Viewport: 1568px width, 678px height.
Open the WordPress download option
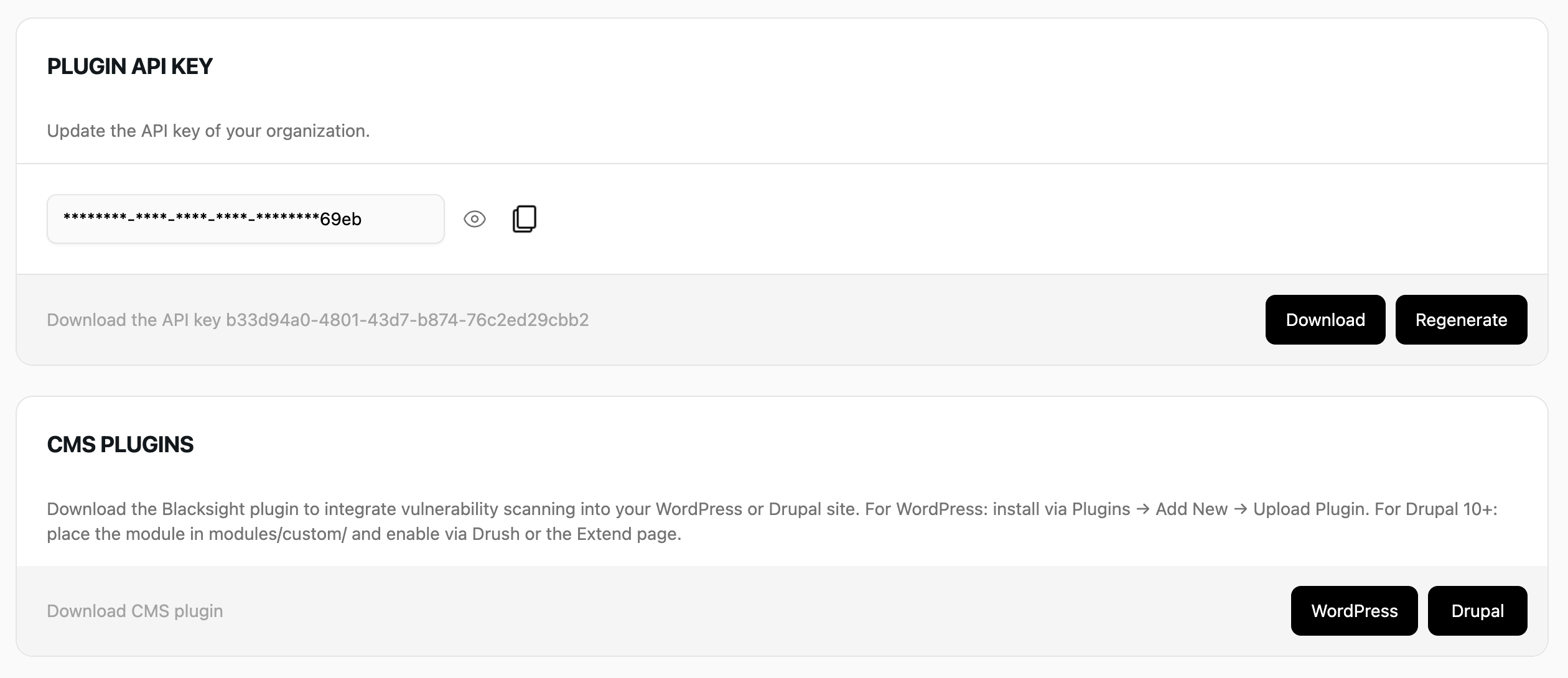1354,610
